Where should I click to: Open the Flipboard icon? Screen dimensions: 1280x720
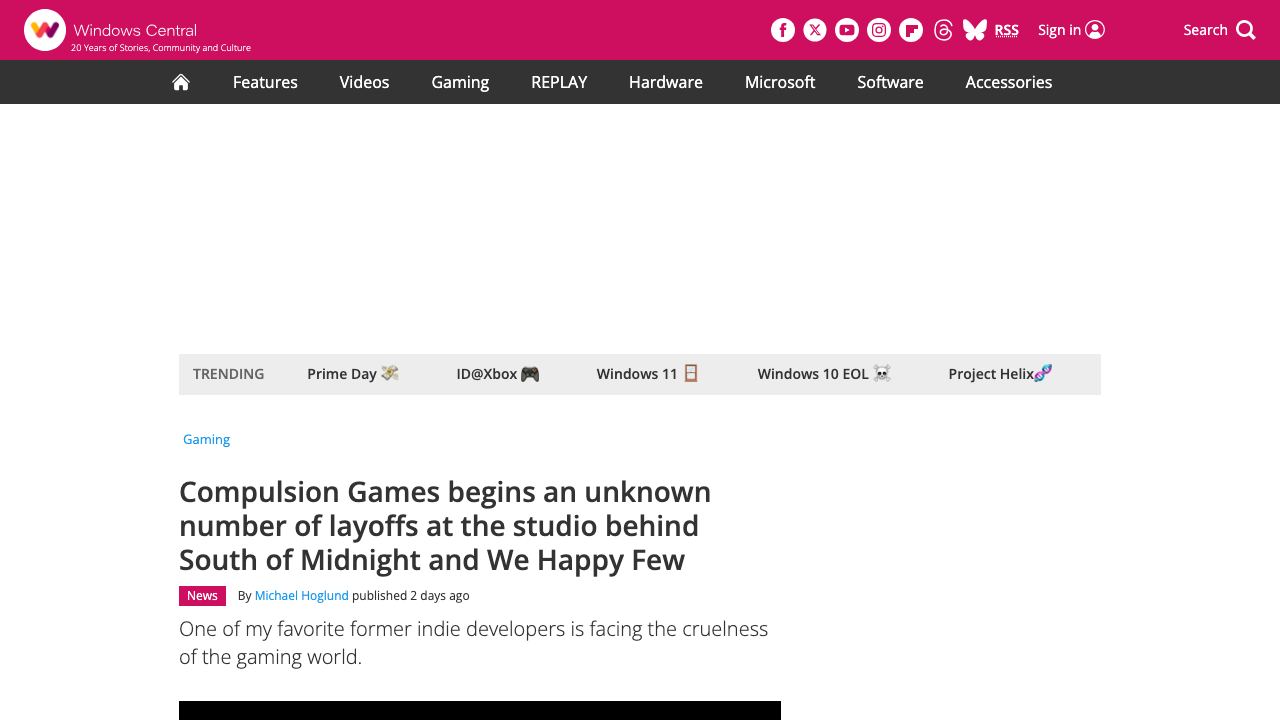pyautogui.click(x=911, y=30)
